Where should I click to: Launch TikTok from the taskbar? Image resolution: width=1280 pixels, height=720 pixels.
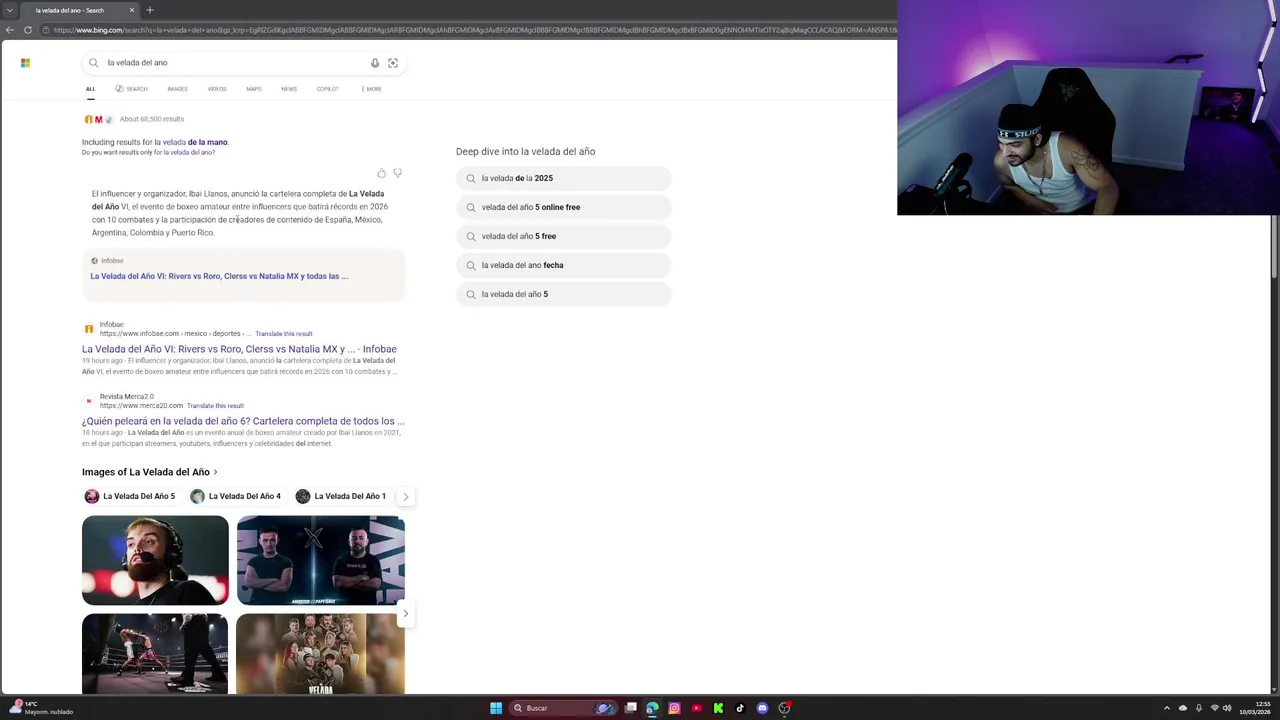point(740,708)
